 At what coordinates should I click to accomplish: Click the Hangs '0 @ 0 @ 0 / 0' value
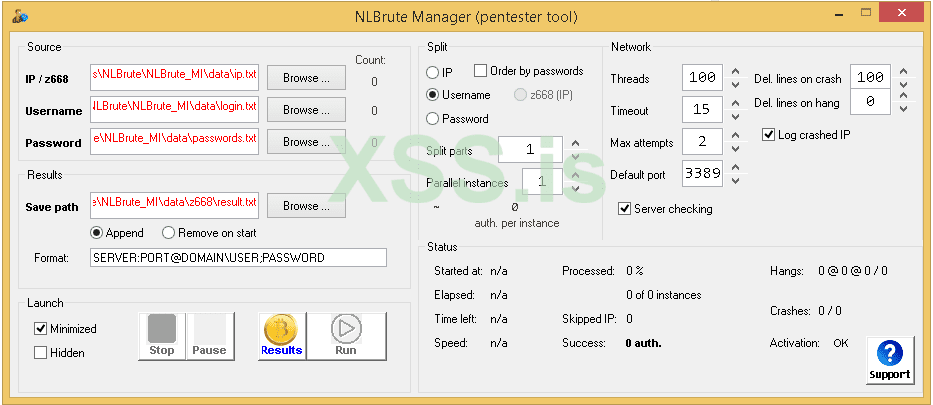(x=853, y=271)
